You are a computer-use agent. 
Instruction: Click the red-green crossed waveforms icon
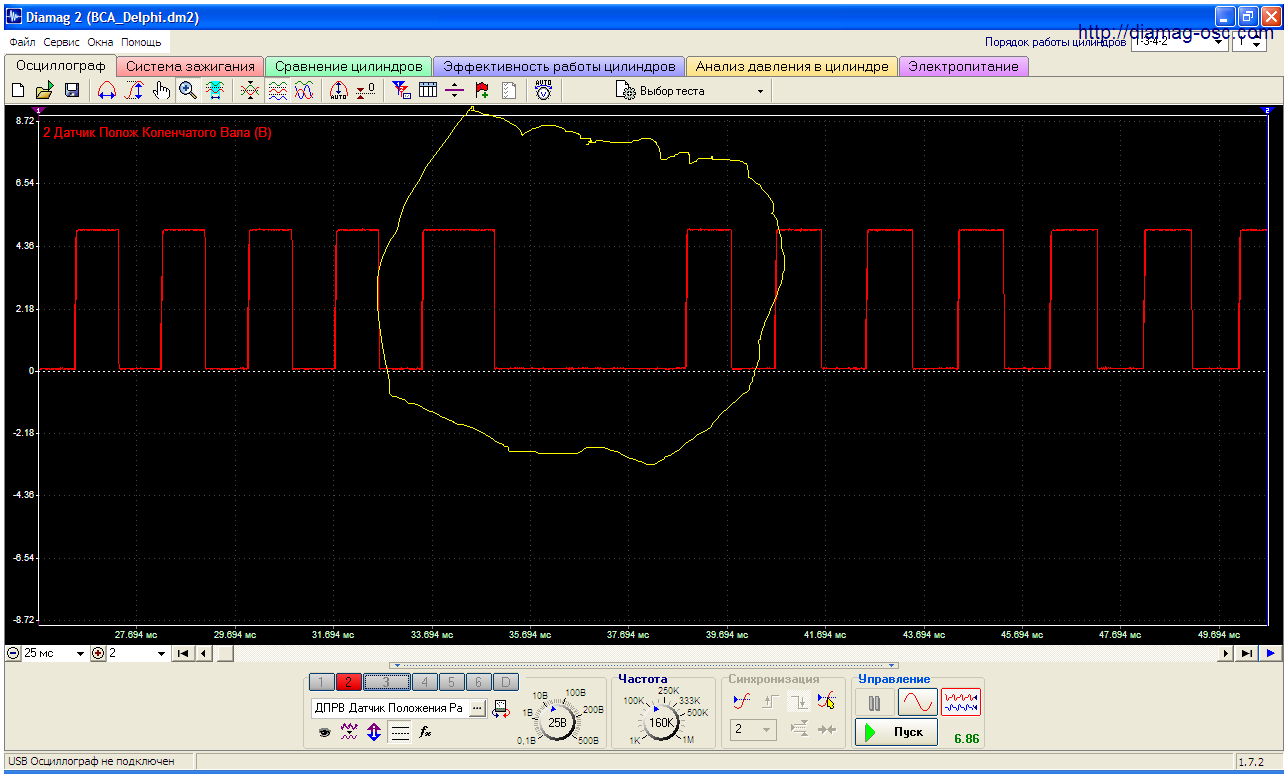(x=250, y=91)
